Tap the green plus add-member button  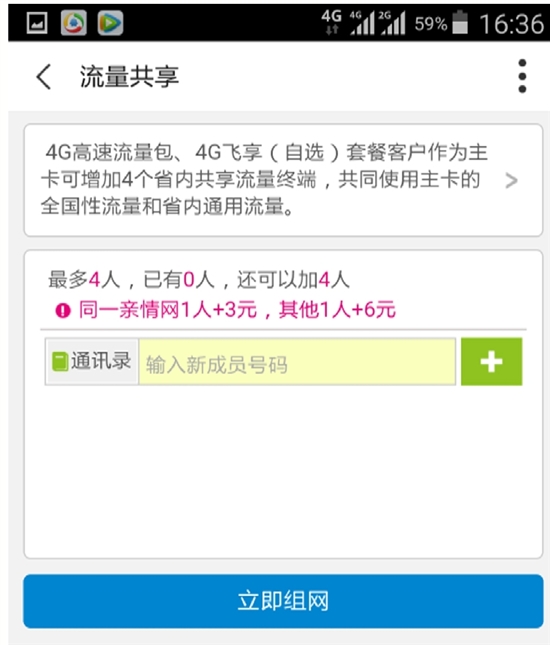pyautogui.click(x=492, y=362)
